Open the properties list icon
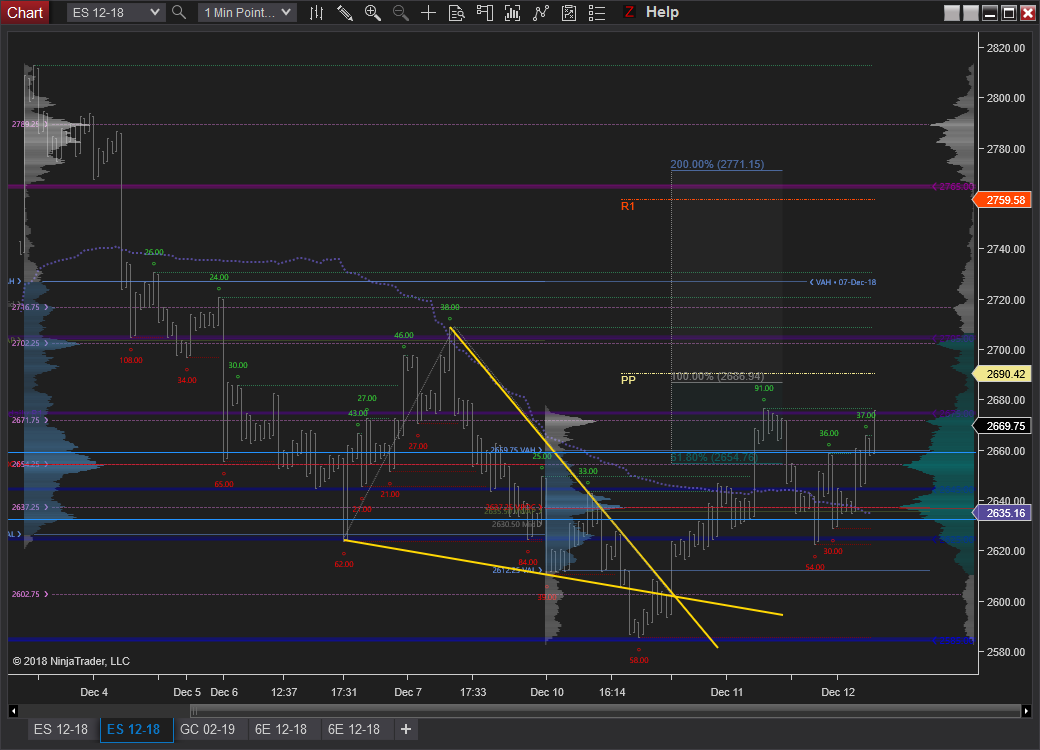The height and width of the screenshot is (750, 1040). [597, 13]
